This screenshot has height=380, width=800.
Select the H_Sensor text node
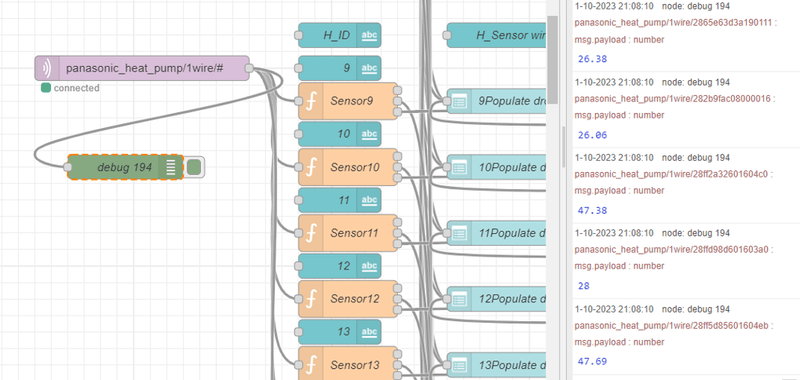pos(497,35)
